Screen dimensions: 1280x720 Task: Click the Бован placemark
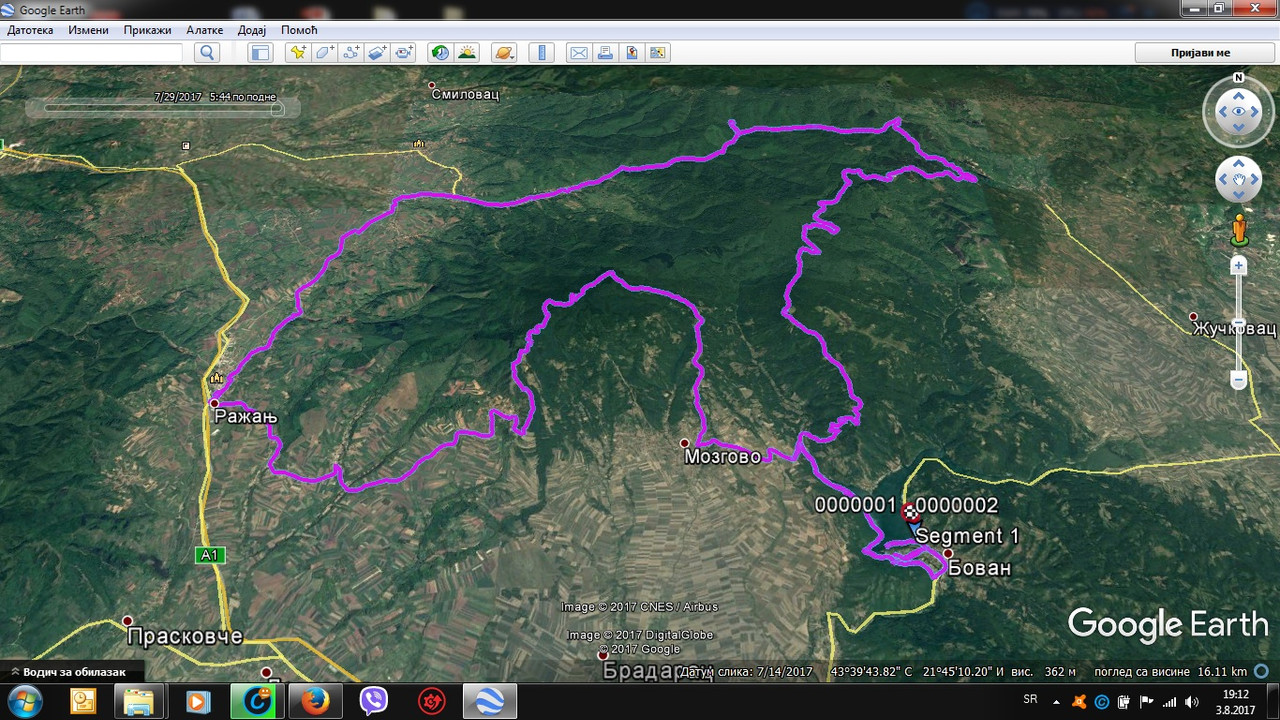tap(948, 553)
